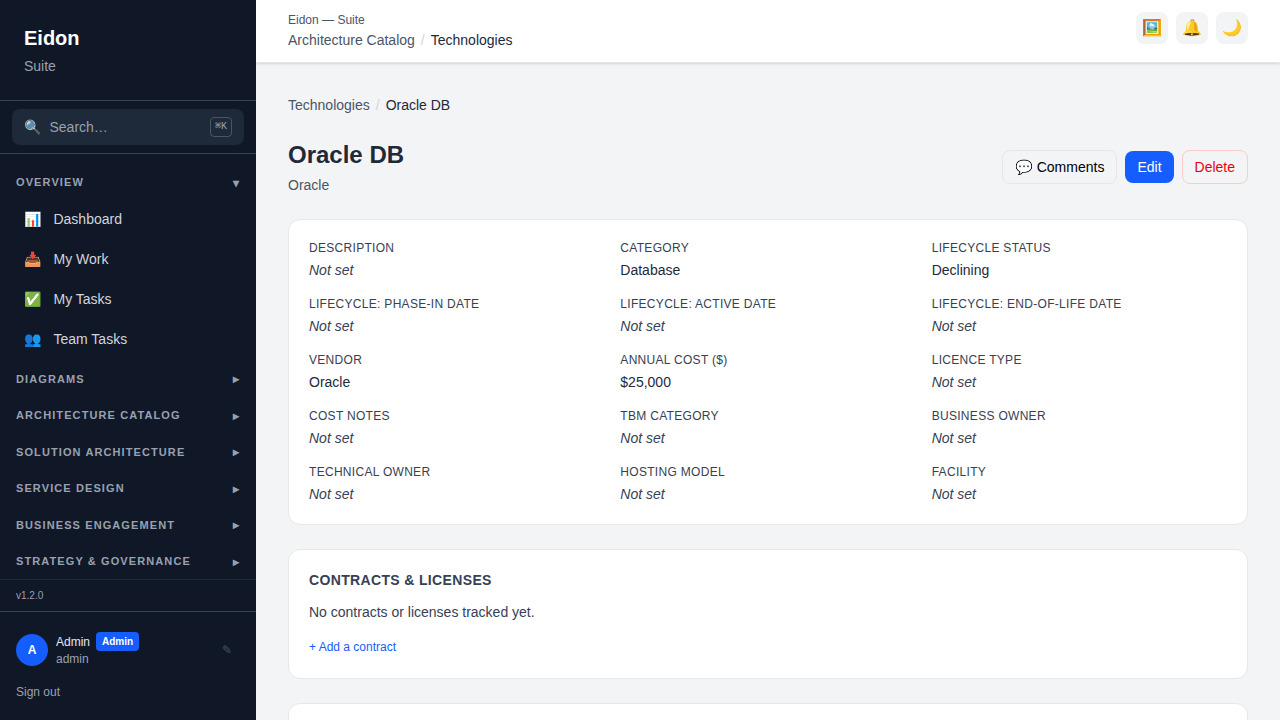Click Not set under TBM Category
This screenshot has width=1280, height=720.
point(642,438)
